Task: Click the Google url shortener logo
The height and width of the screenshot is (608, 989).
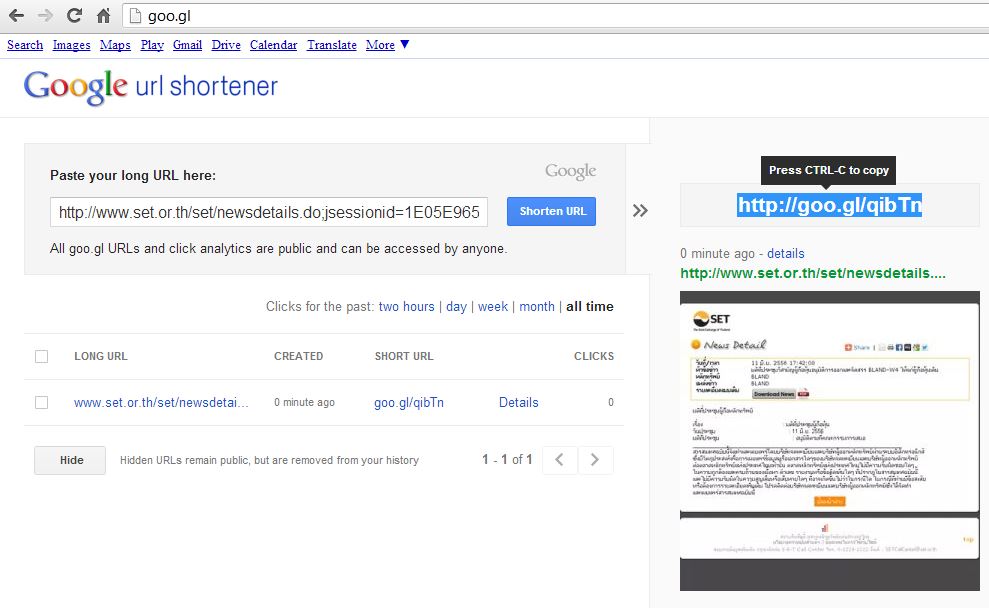Action: [151, 86]
